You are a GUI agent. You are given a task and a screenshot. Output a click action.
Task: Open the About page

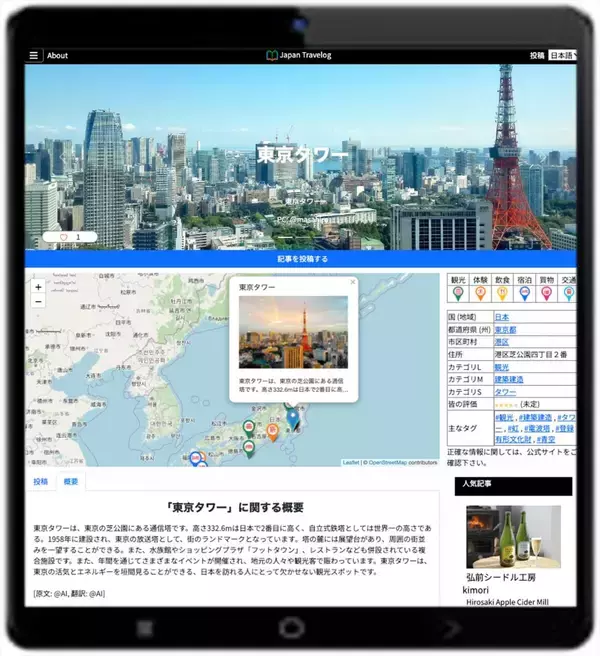[x=57, y=55]
